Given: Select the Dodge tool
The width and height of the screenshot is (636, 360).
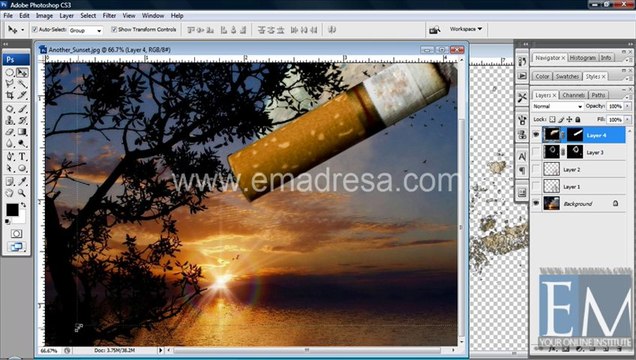Looking at the screenshot, I should [x=22, y=144].
